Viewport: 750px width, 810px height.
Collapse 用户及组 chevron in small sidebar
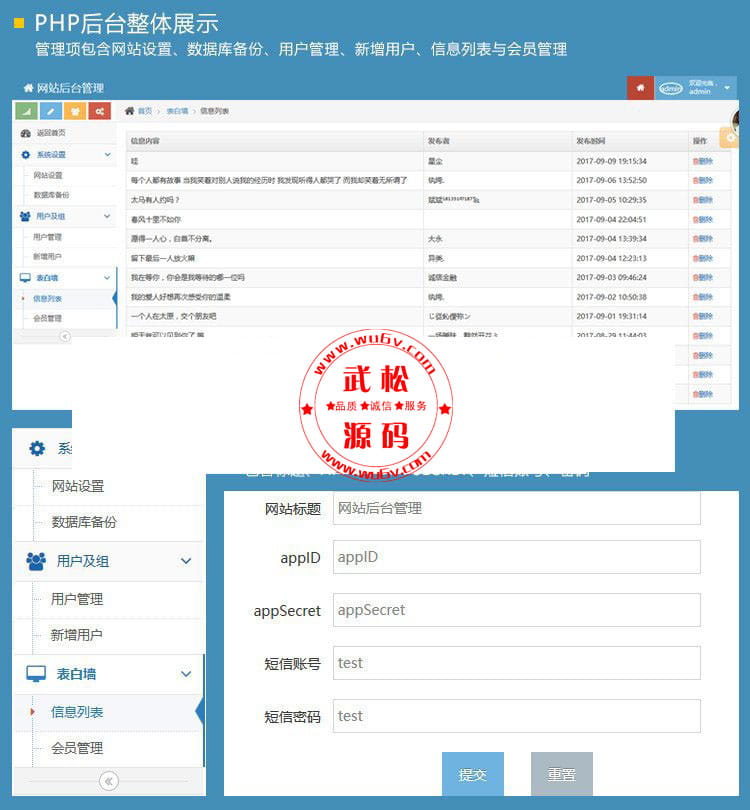pos(107,216)
